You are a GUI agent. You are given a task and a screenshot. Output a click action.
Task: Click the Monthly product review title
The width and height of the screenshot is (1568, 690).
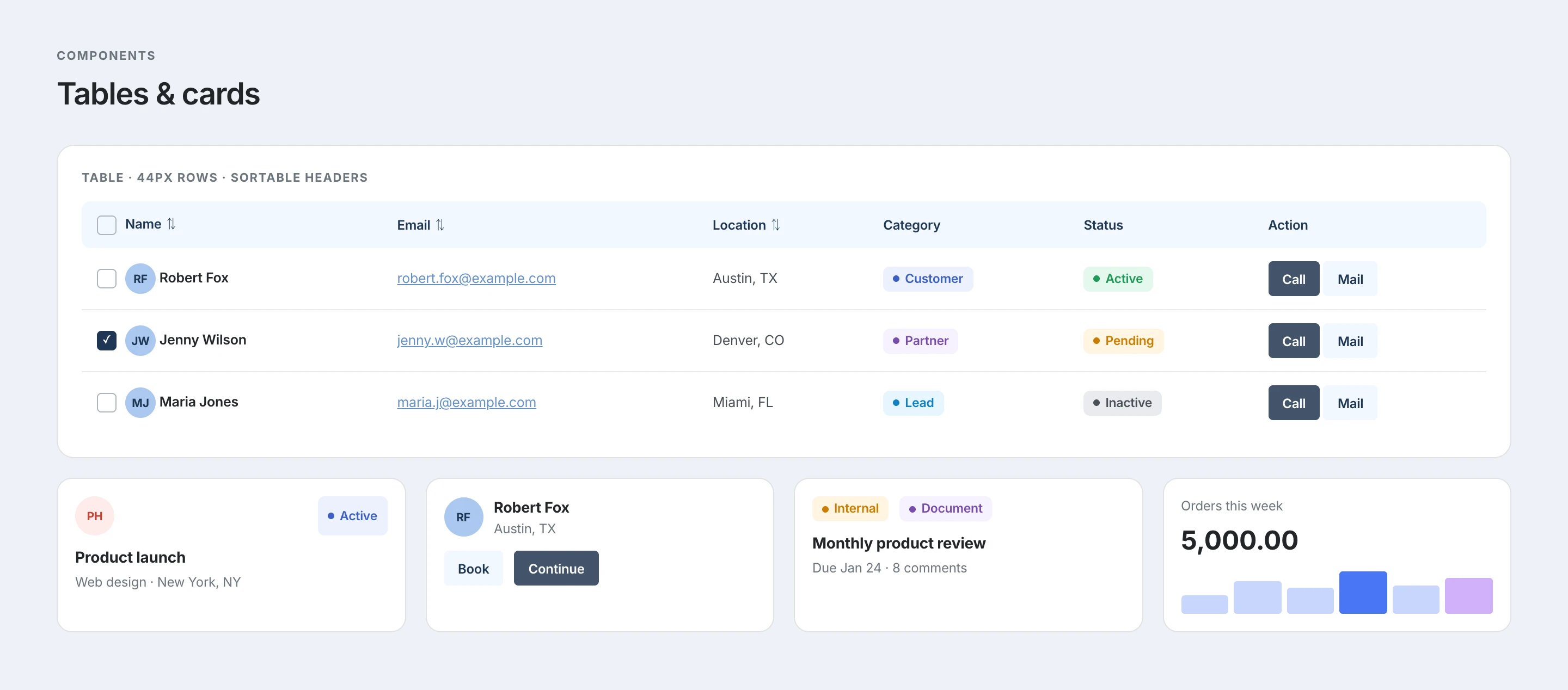click(x=898, y=543)
